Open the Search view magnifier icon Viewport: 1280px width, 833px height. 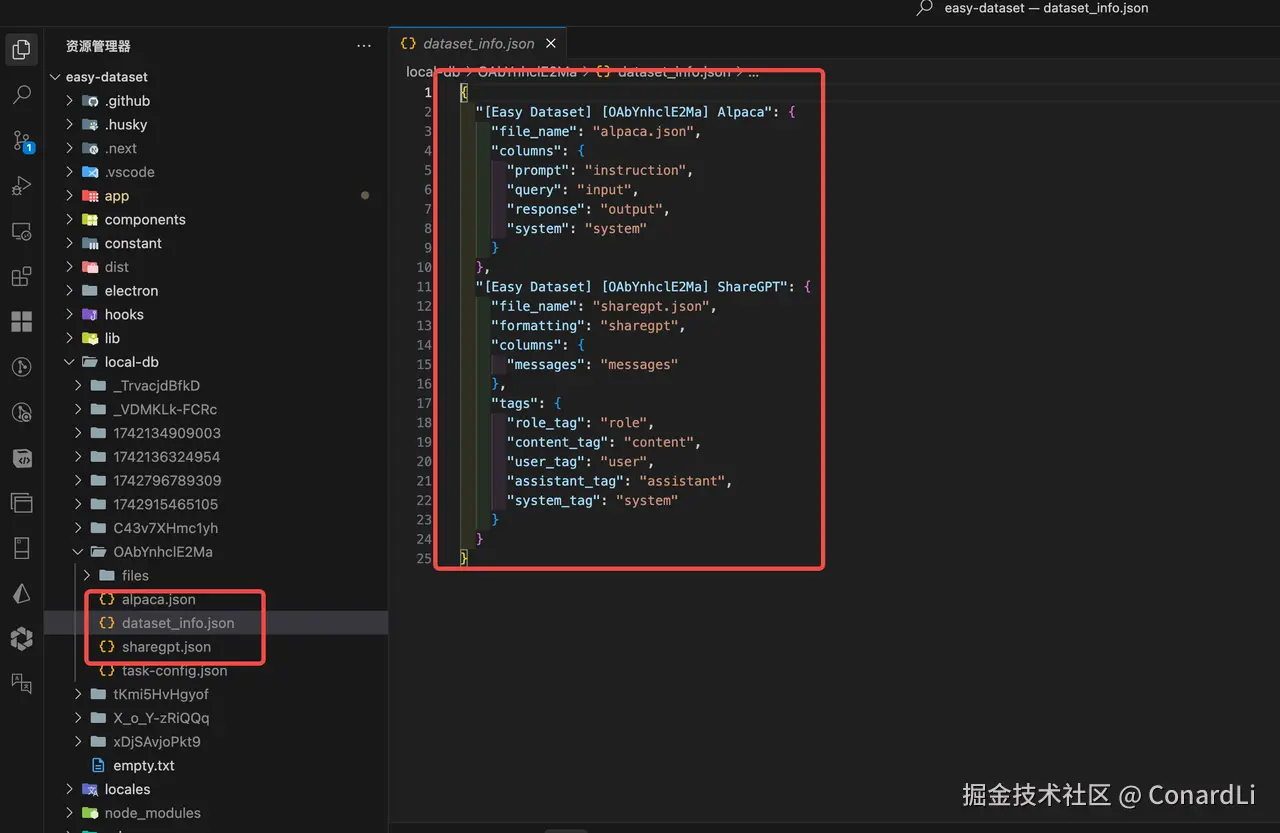click(21, 95)
